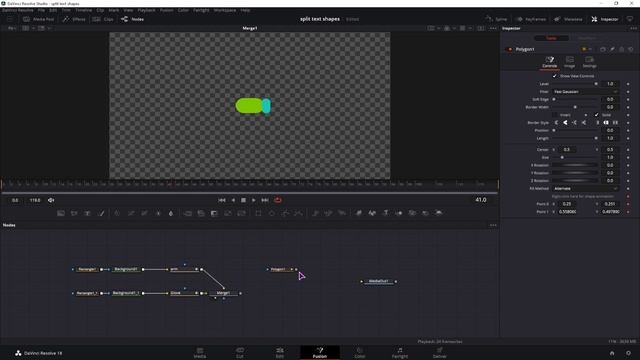Add Background tool from toolbar
Screen dimensions: 640x360
61,213
